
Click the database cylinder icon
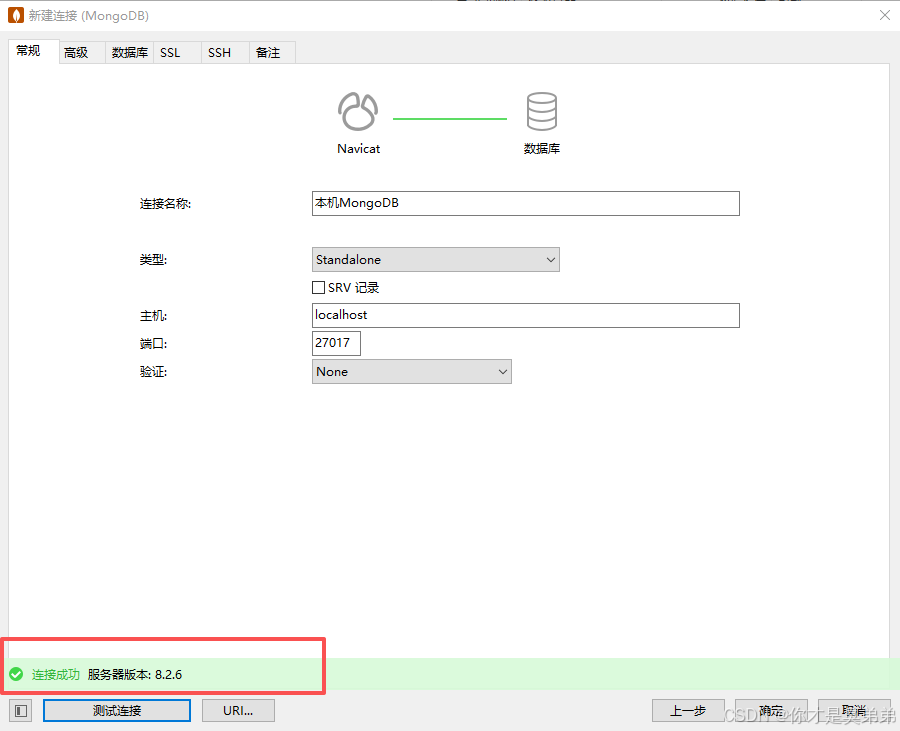click(541, 111)
